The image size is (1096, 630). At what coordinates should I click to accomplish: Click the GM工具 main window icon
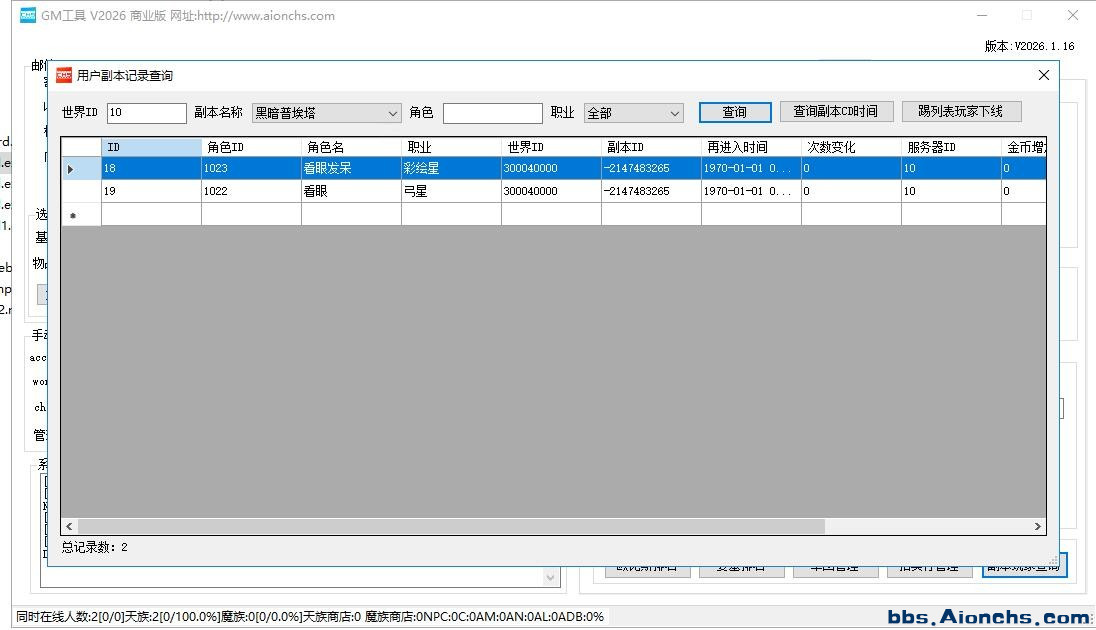click(28, 15)
